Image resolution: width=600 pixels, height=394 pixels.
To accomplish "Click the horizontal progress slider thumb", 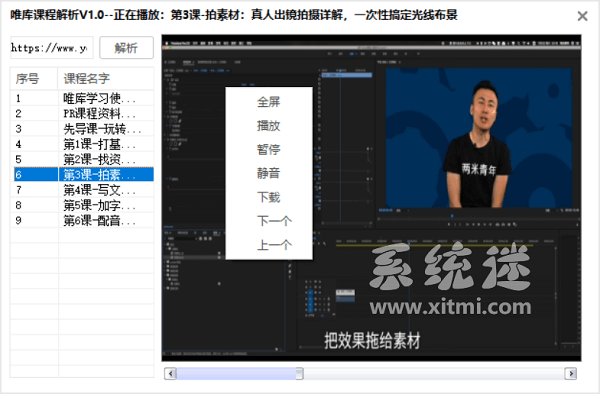I will (x=300, y=373).
